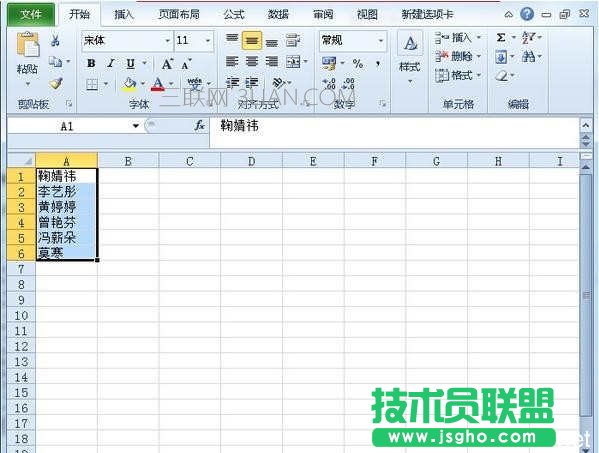Click the Cut scissors icon

pos(55,40)
